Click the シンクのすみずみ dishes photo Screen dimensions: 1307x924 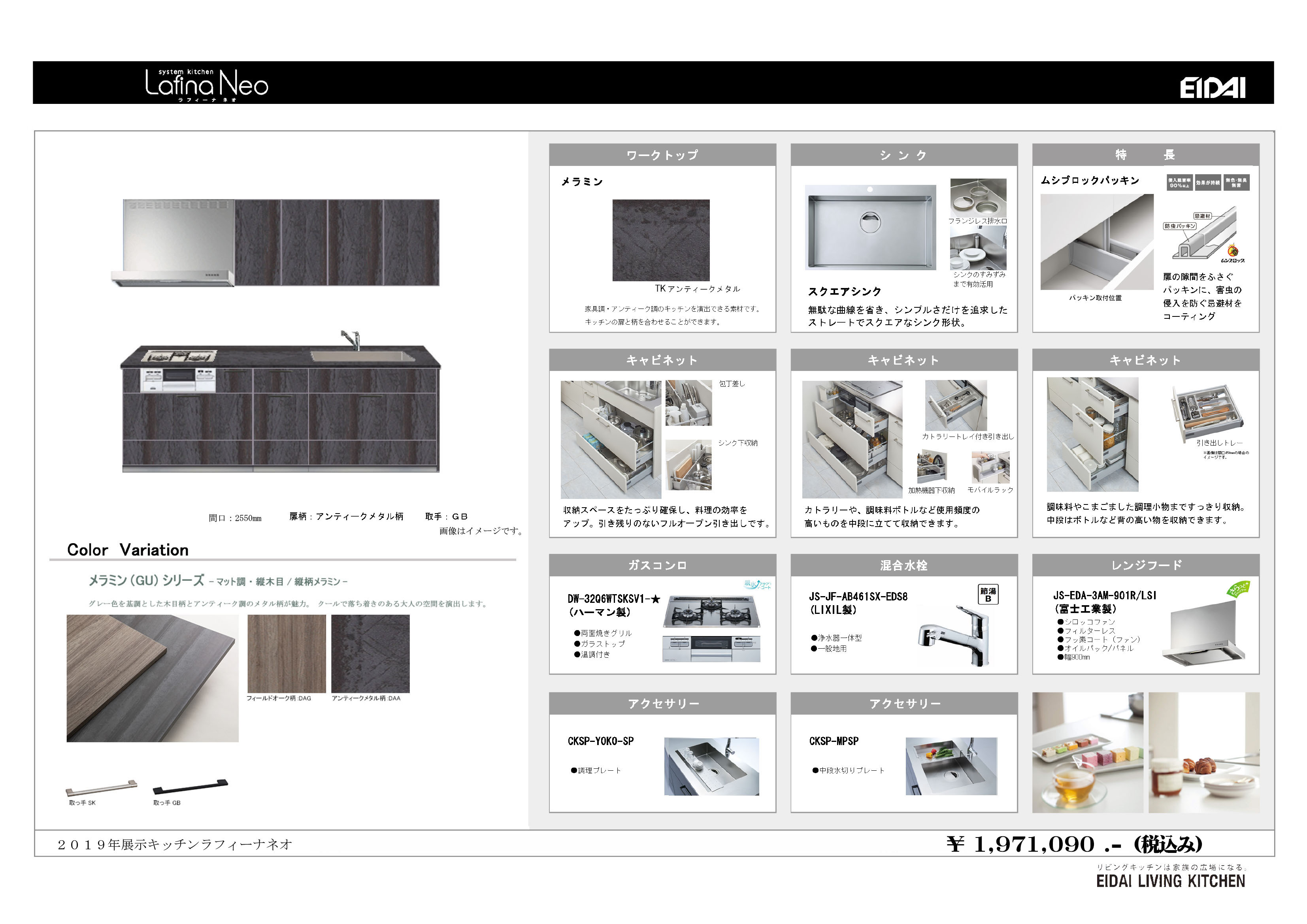pos(978,248)
